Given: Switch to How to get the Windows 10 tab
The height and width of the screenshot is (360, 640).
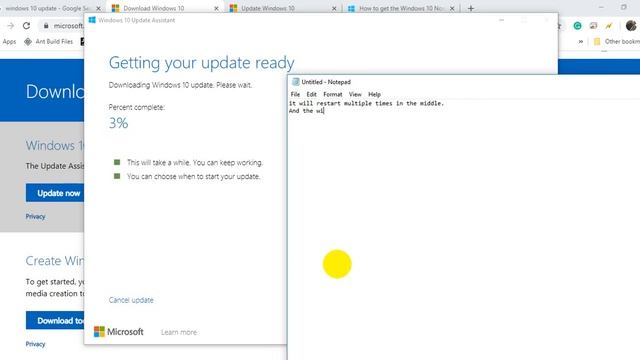Looking at the screenshot, I should point(400,8).
